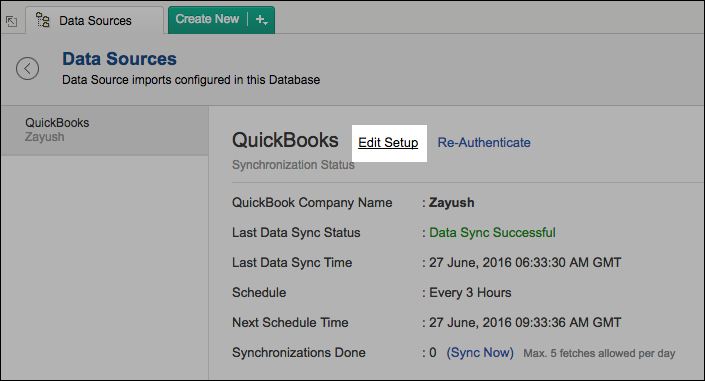
Task: Click the large QuickBooks title
Action: pyautogui.click(x=285, y=140)
